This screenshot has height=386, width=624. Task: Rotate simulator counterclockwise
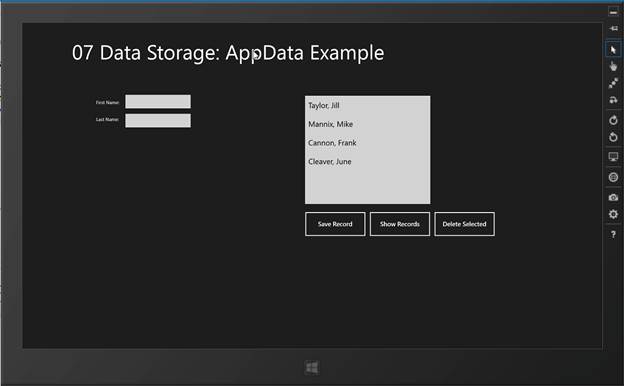[x=613, y=137]
